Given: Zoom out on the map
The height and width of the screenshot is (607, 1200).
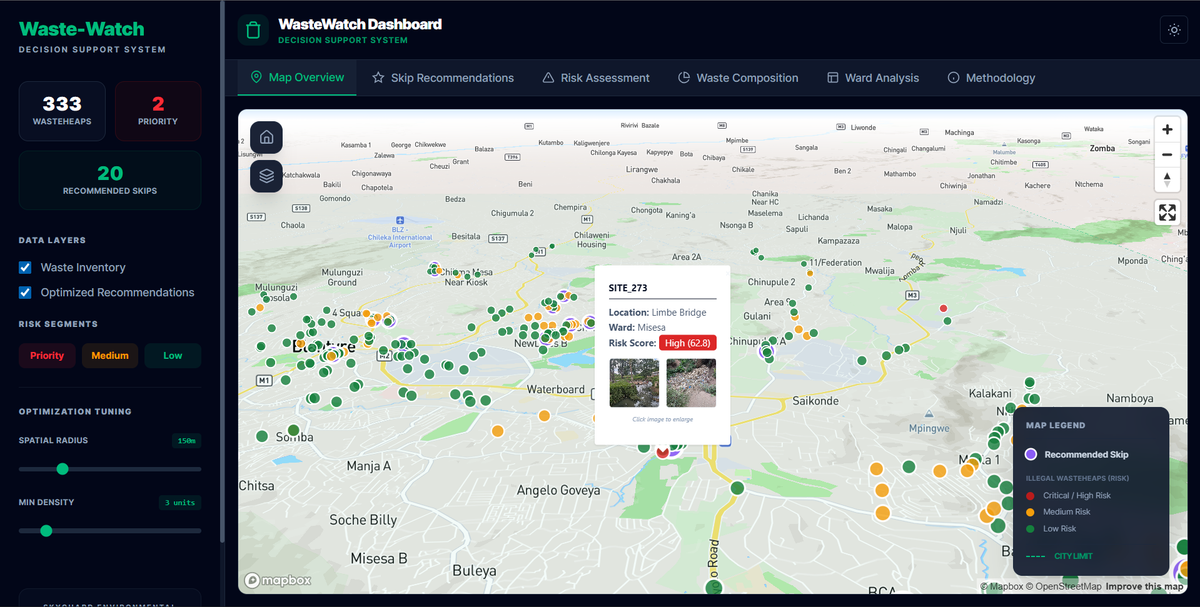Looking at the screenshot, I should [1167, 155].
